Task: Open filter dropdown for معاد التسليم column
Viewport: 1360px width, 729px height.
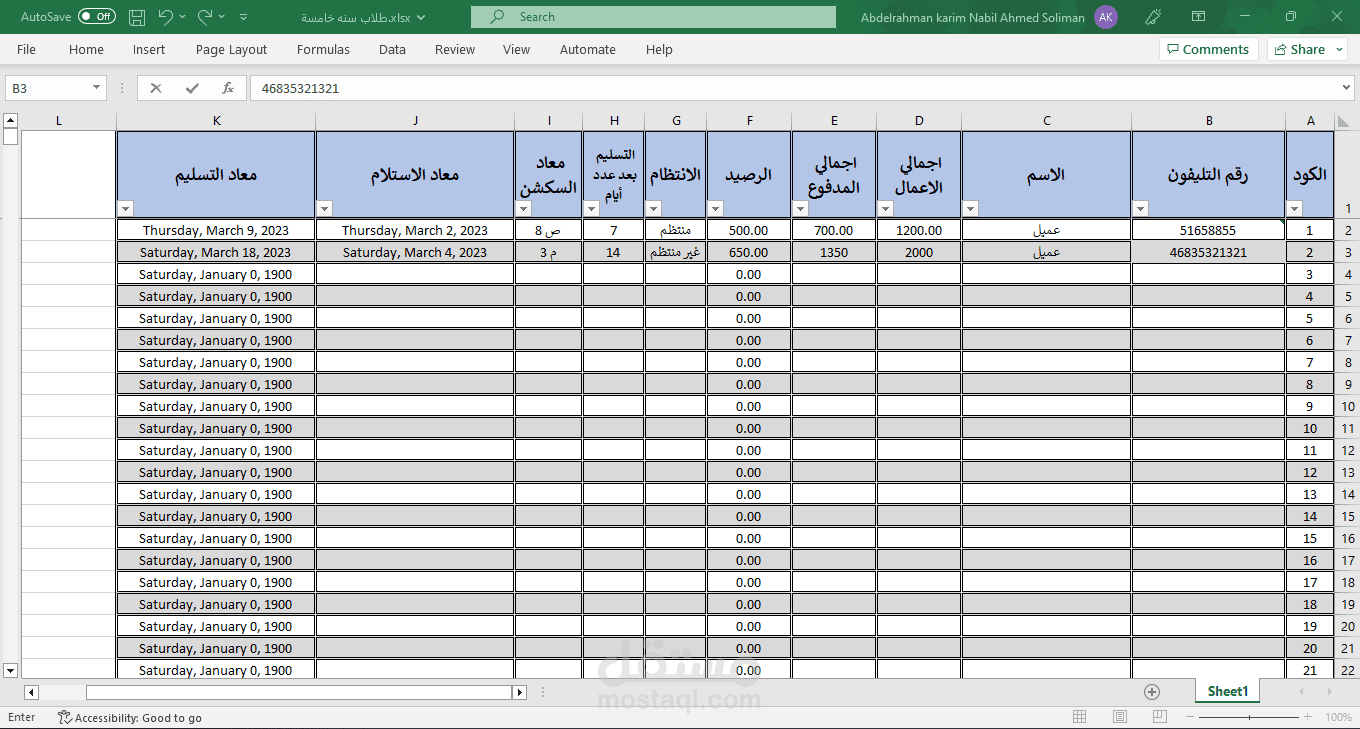Action: pos(126,208)
